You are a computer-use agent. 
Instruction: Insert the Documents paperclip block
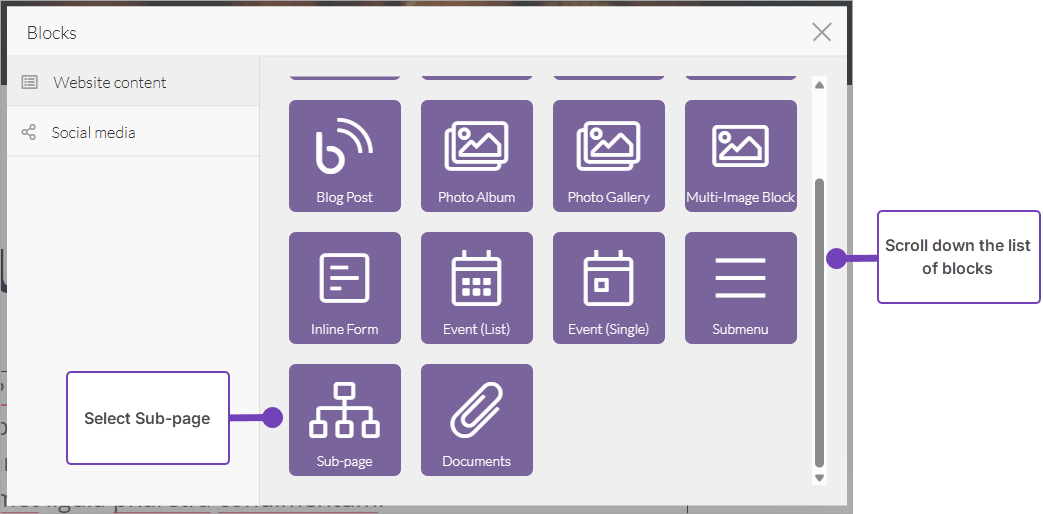tap(476, 419)
